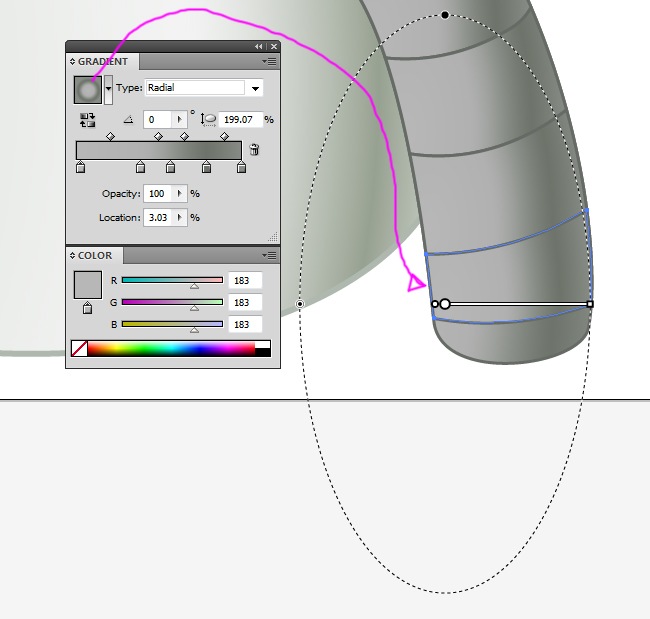Open the gradient swatch preset dropdown arrow
The height and width of the screenshot is (619, 650).
coord(108,90)
